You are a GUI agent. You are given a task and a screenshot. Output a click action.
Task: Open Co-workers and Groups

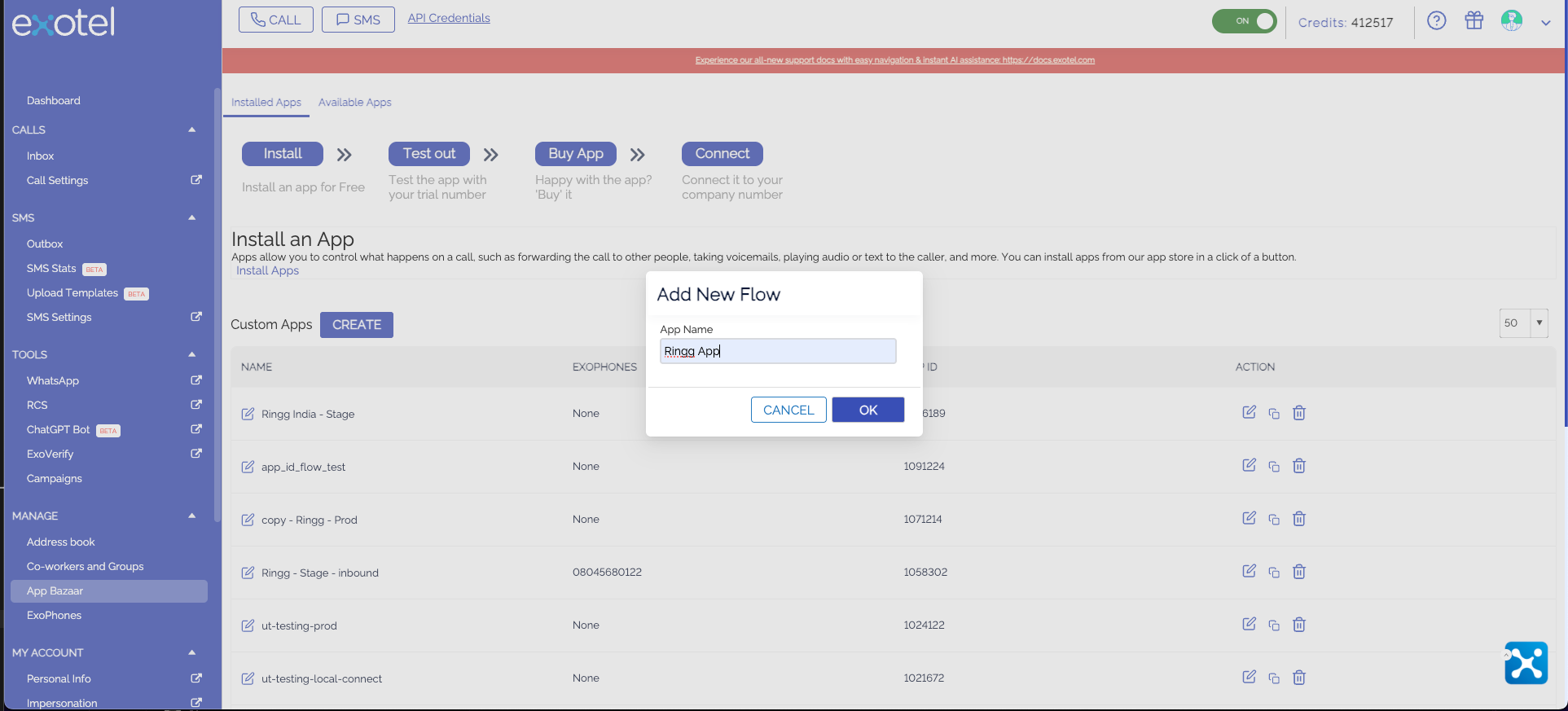(86, 567)
